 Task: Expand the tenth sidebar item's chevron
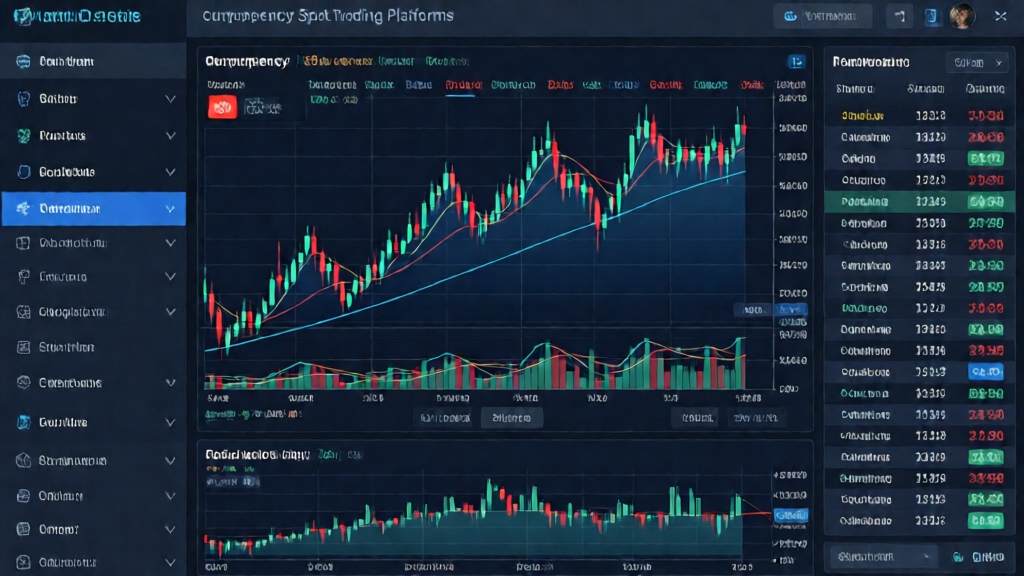pos(170,383)
